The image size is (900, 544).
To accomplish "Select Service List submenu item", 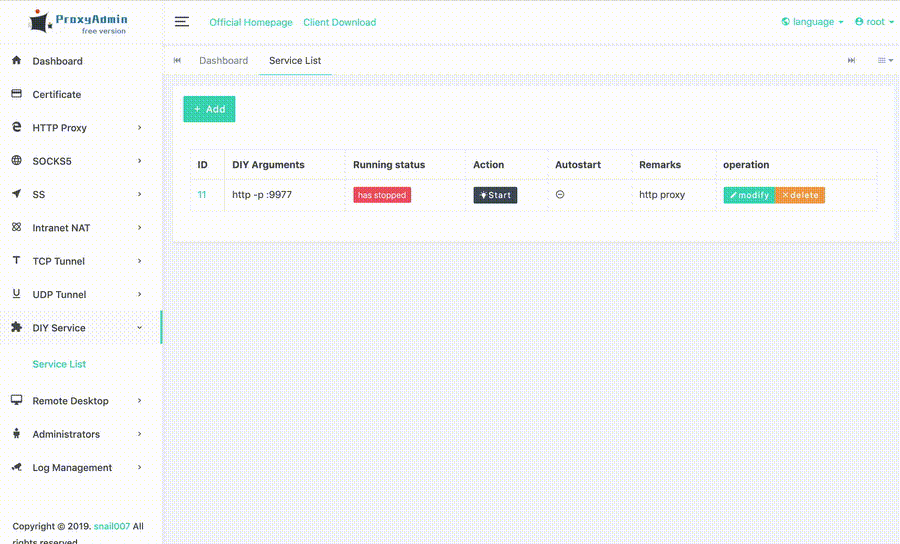I will (x=59, y=364).
